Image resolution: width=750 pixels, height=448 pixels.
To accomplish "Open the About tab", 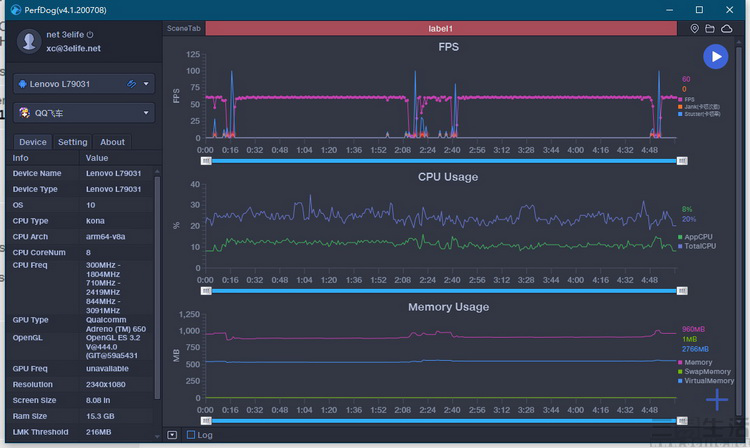I will tap(112, 142).
